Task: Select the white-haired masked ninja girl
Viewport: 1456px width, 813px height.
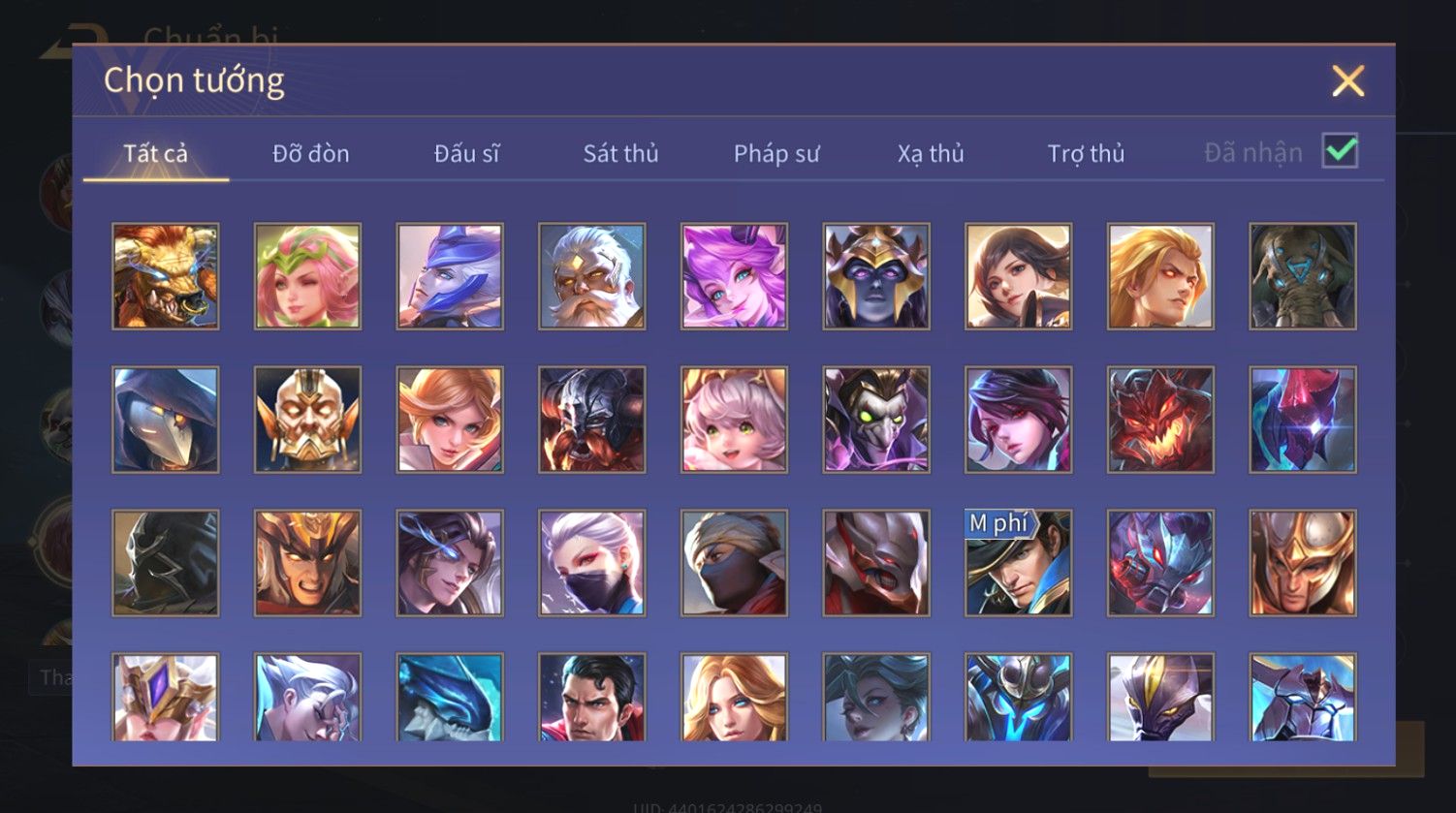Action: [592, 563]
